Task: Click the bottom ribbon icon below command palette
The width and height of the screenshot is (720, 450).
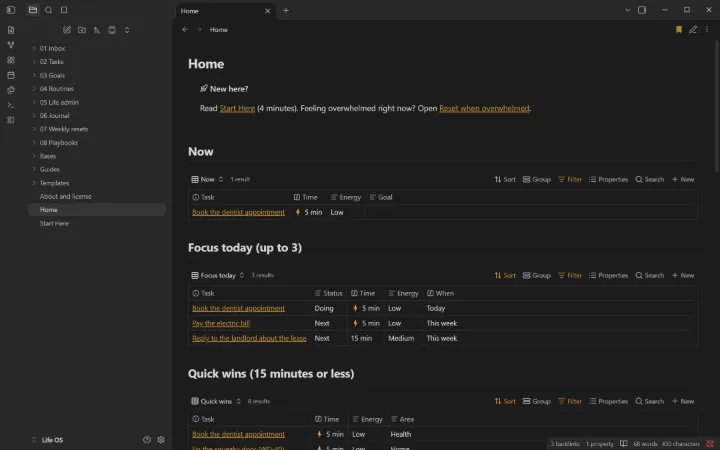Action: click(x=11, y=120)
